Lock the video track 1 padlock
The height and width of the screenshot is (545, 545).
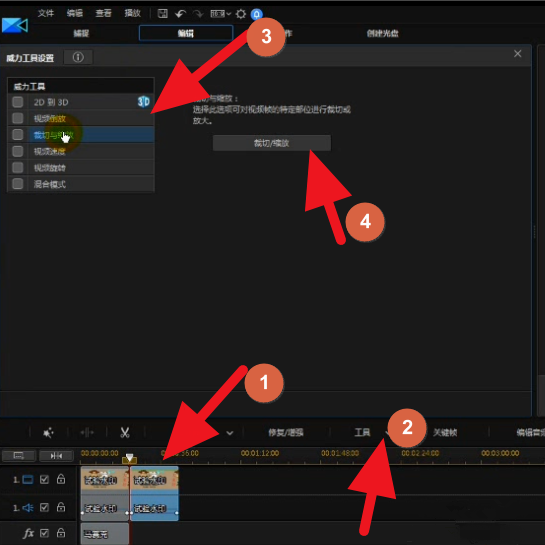[x=61, y=479]
